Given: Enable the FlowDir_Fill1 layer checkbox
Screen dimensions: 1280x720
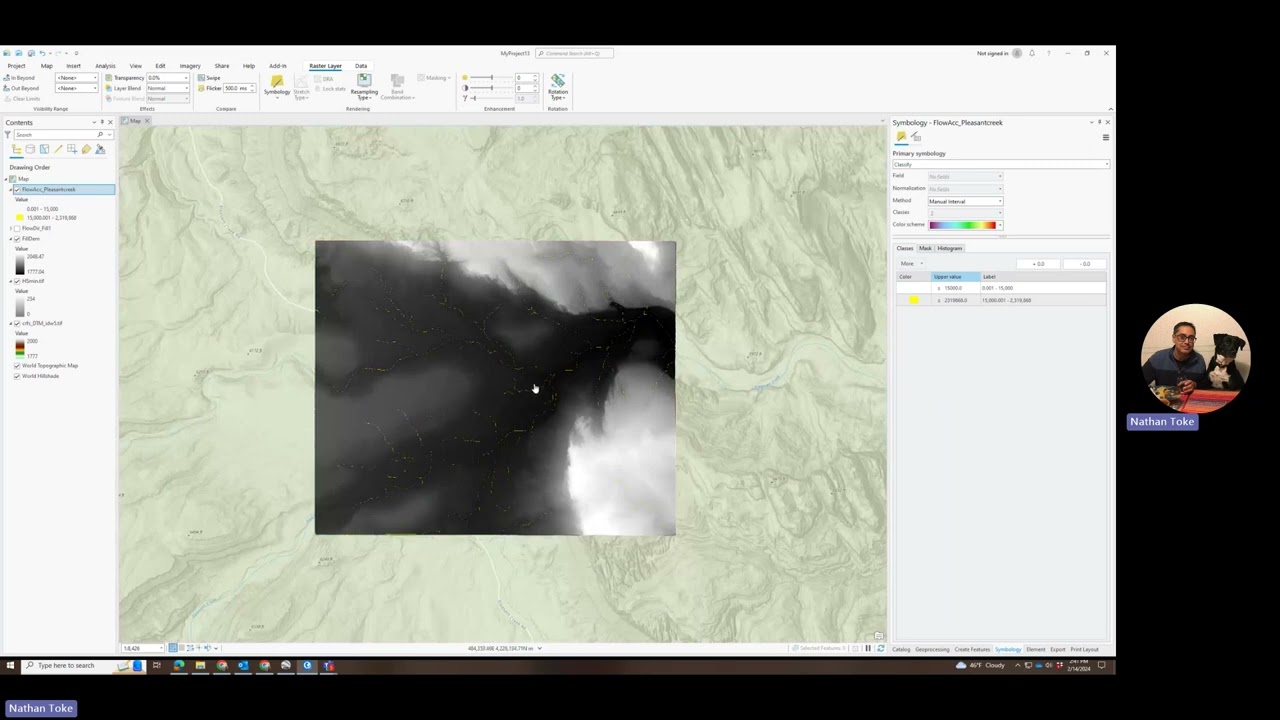Looking at the screenshot, I should (x=17, y=228).
